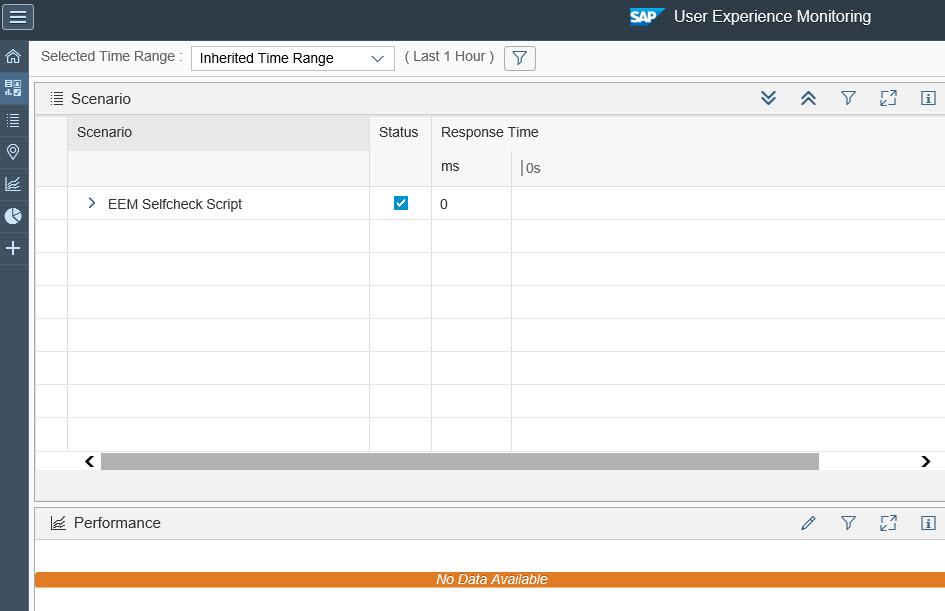Click the ms unit sub-header
The image size is (945, 611).
point(450,166)
